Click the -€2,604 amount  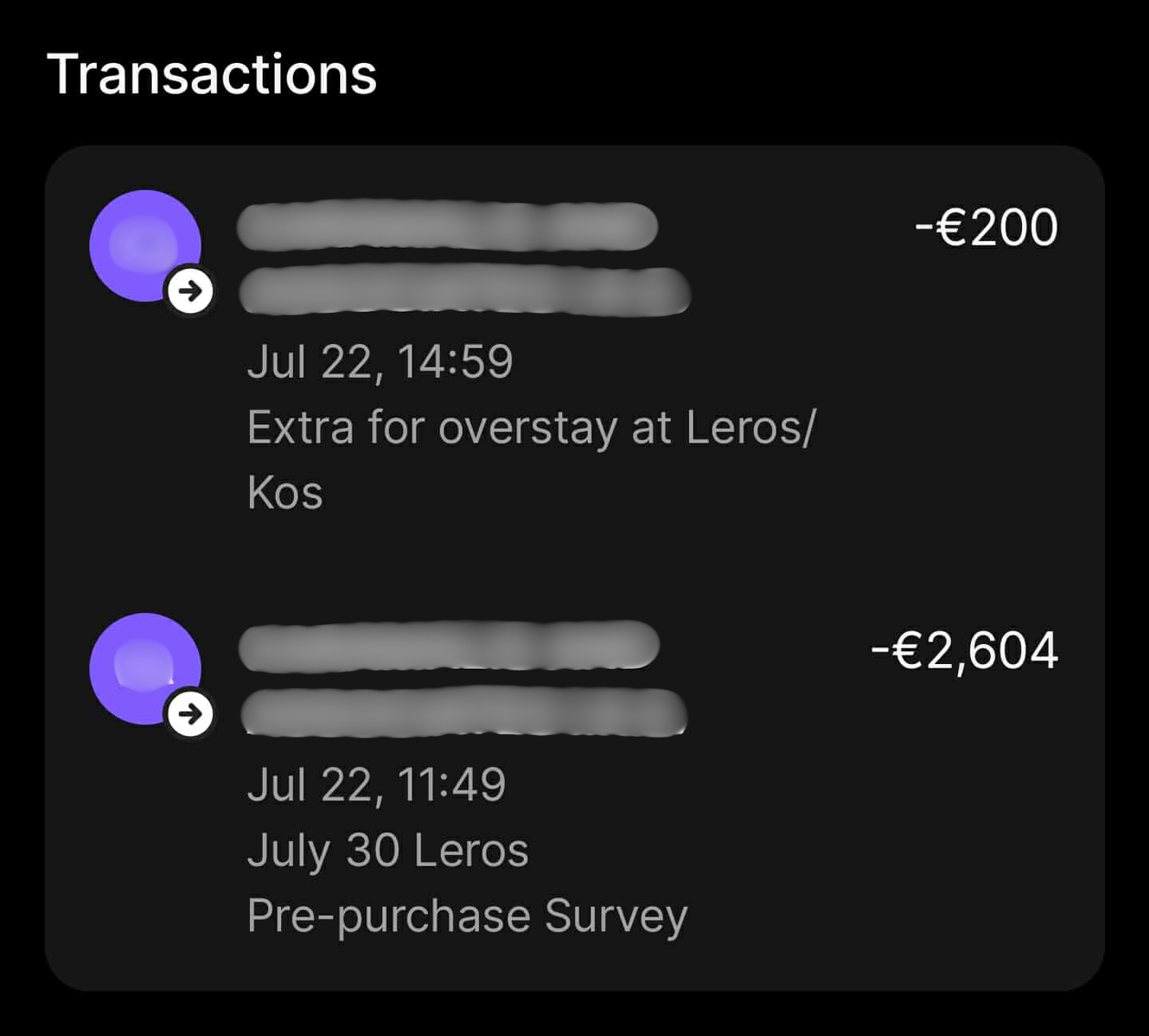pyautogui.click(x=965, y=651)
